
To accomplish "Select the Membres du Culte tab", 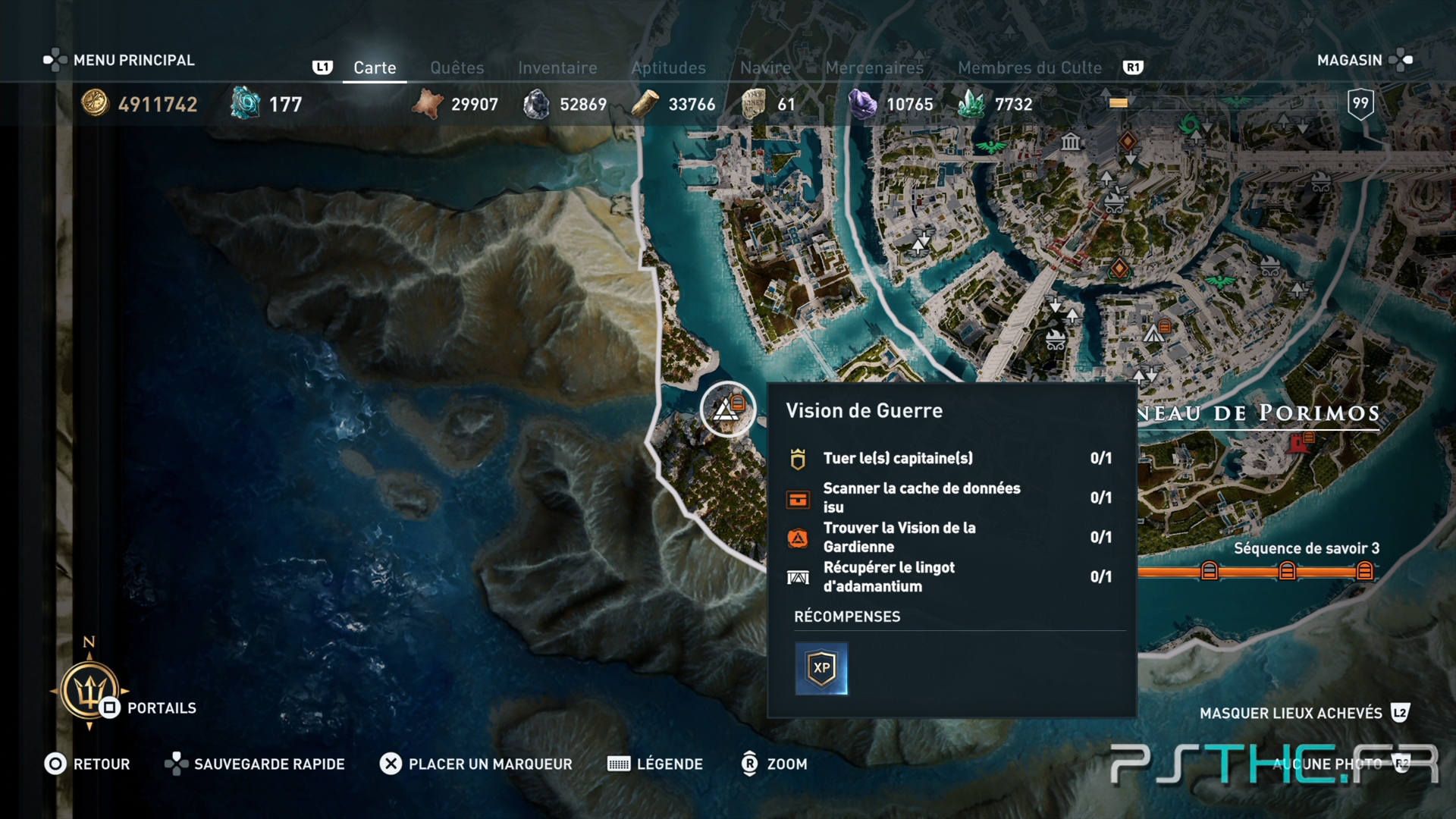I will click(1029, 67).
